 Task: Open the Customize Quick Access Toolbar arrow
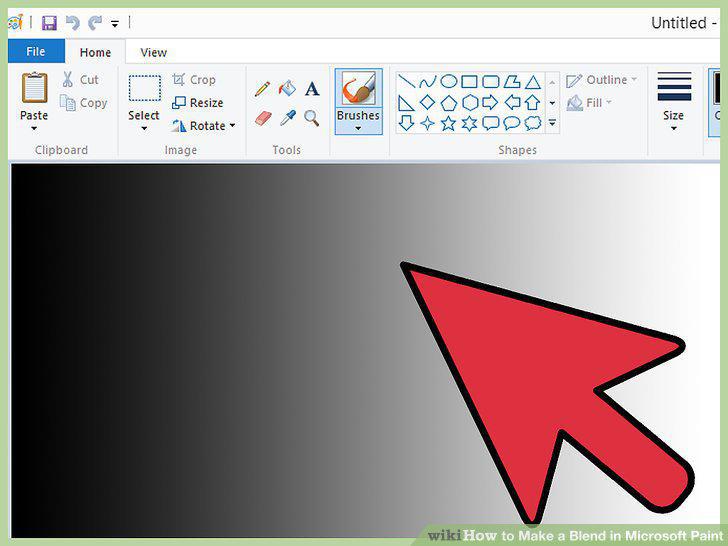click(x=115, y=23)
